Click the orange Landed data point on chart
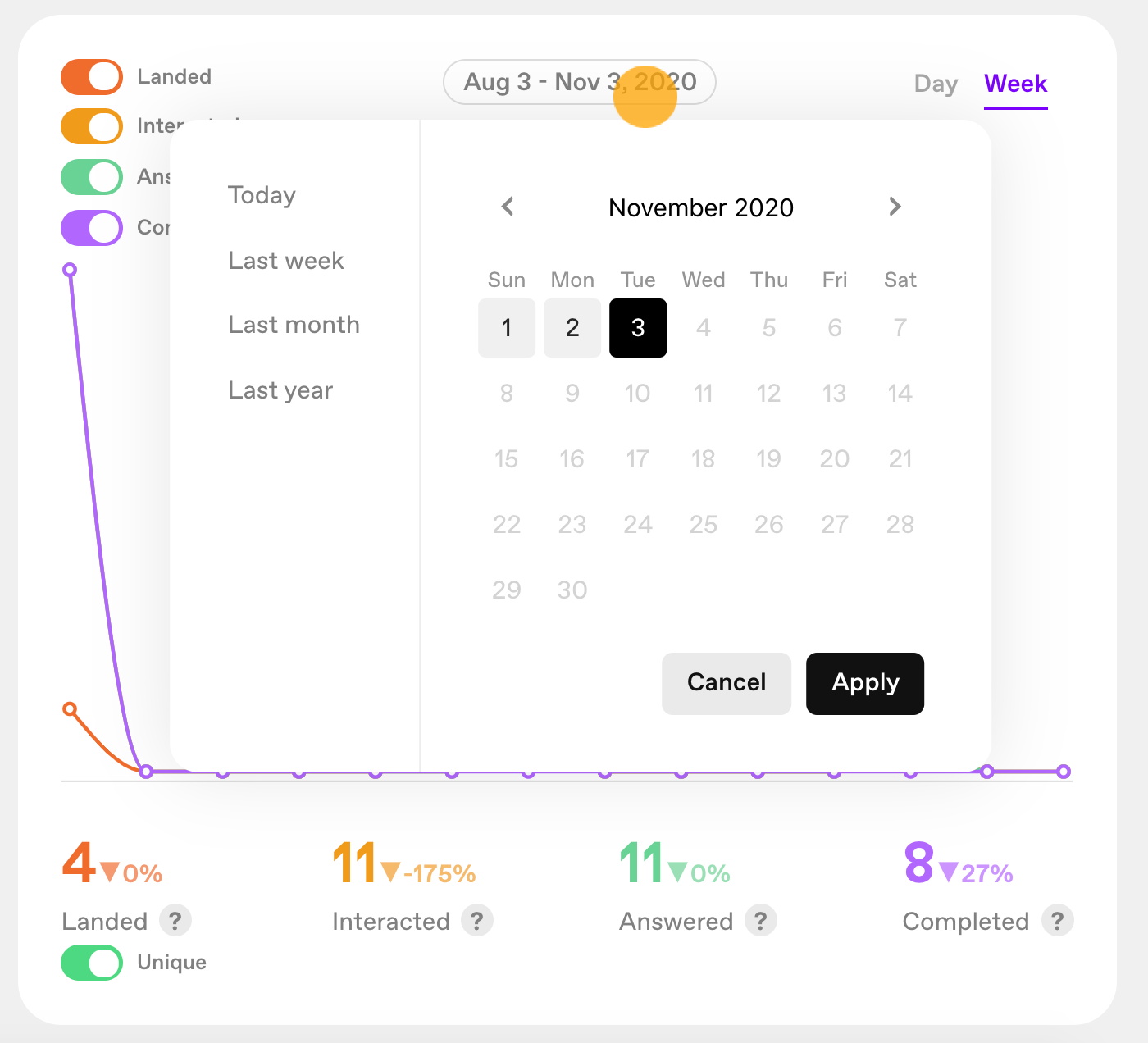1148x1043 pixels. 70,708
